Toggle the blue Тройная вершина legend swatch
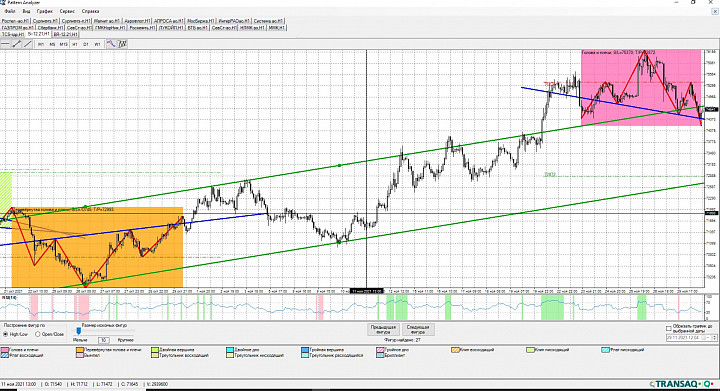This screenshot has width=720, height=391. click(305, 350)
